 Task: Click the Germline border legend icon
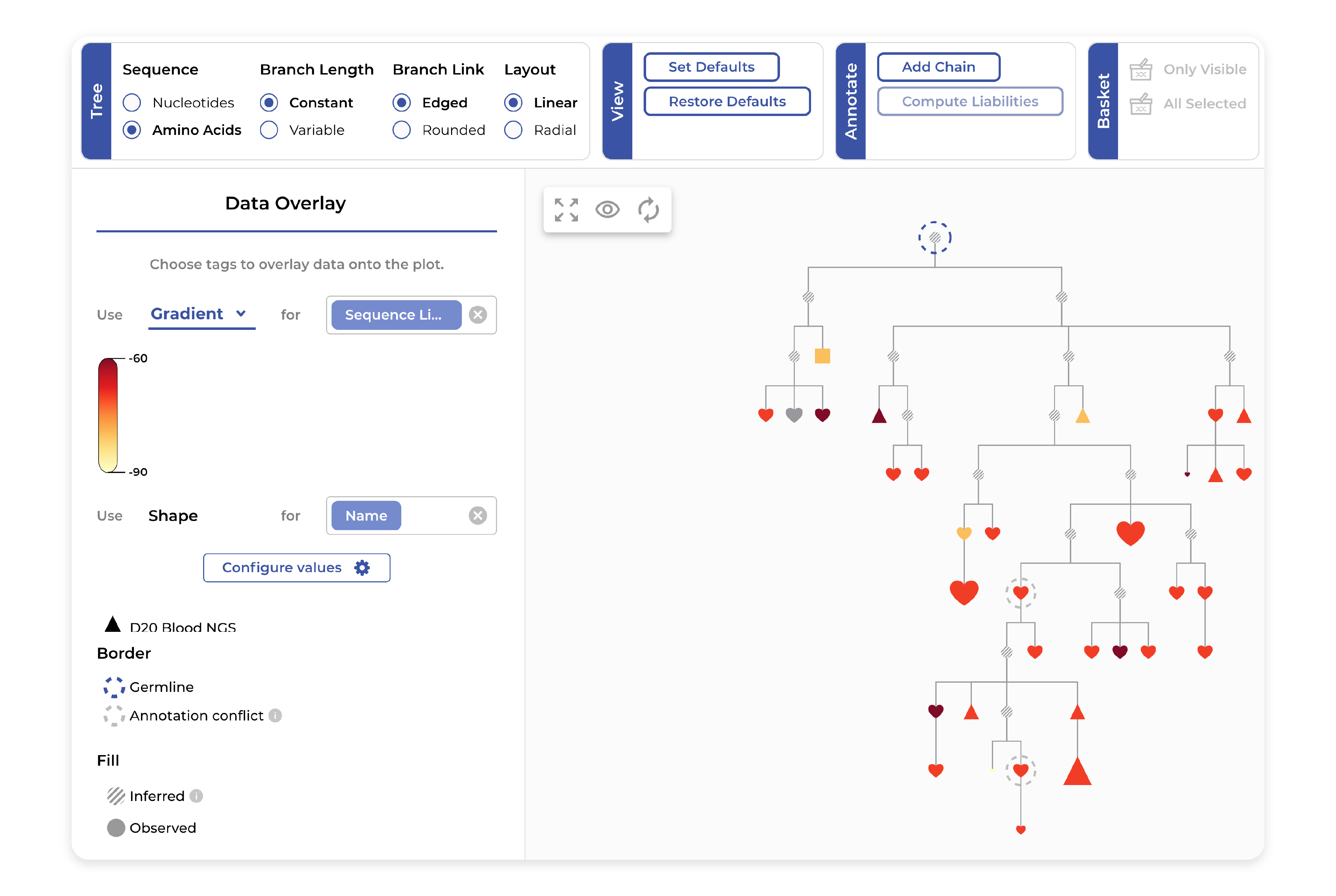coord(114,687)
